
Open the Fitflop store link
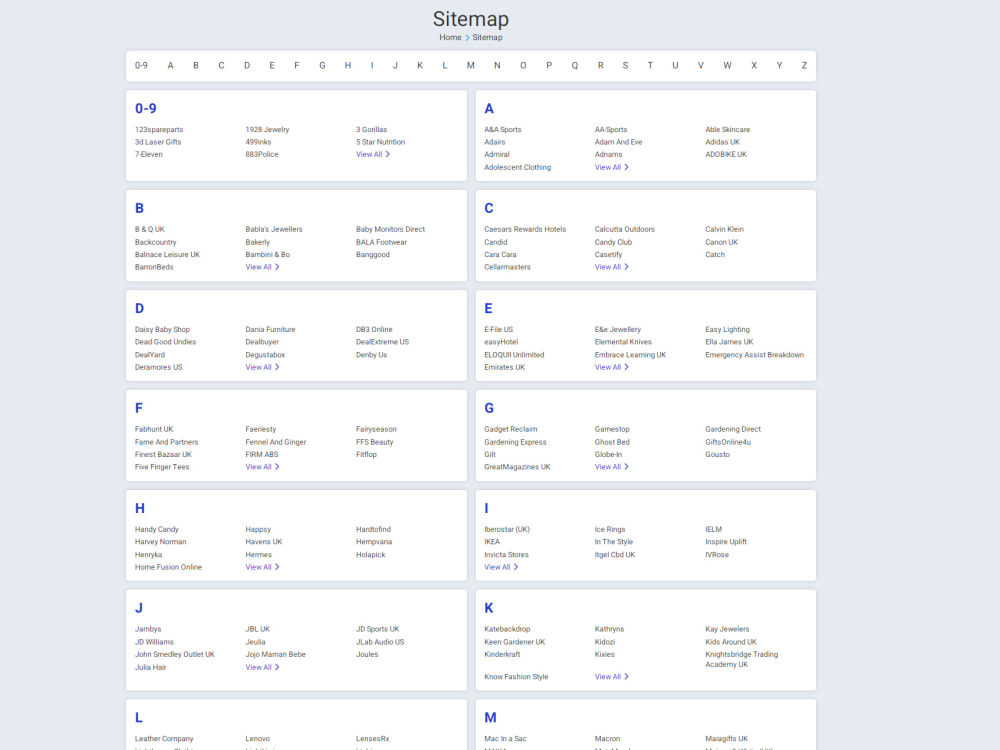coord(366,454)
